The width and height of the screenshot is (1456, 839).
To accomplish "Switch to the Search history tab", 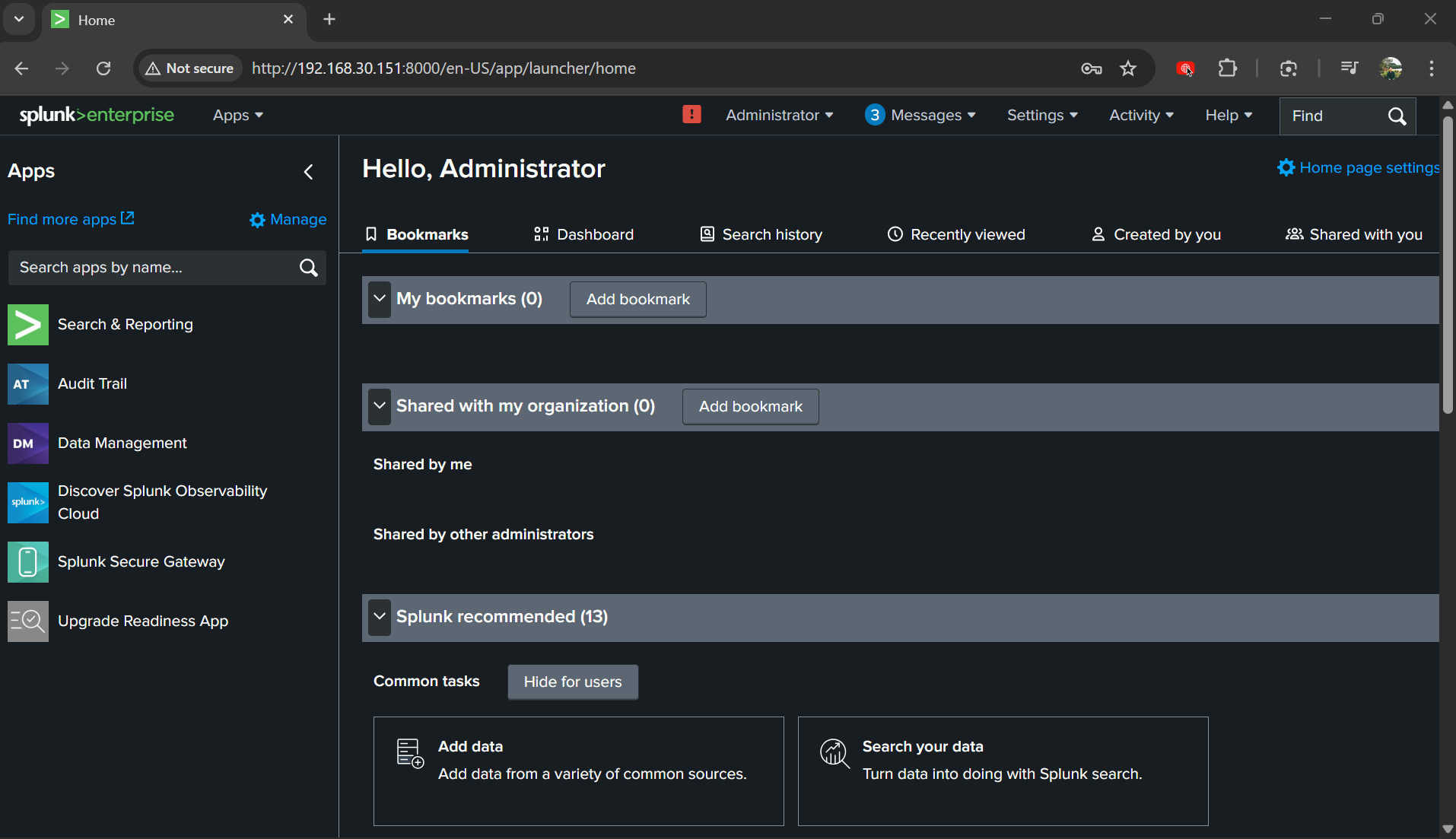I will (x=761, y=234).
